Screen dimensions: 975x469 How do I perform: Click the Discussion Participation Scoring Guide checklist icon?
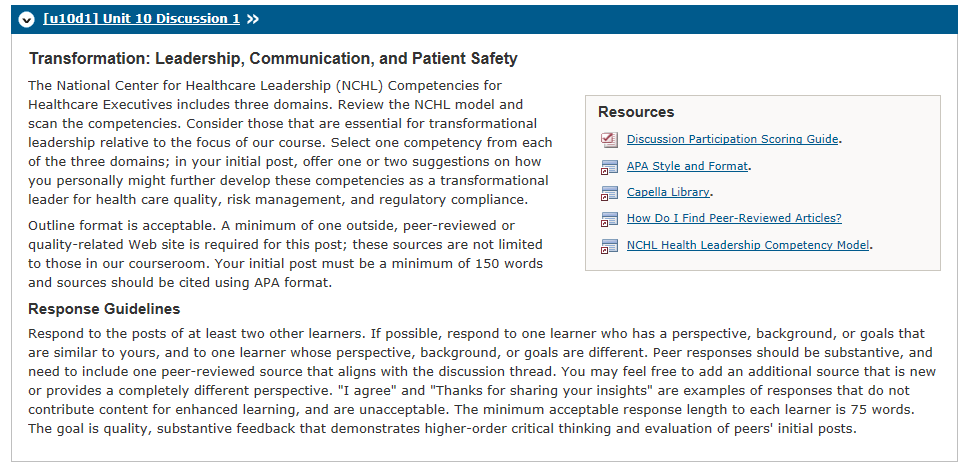[x=609, y=140]
